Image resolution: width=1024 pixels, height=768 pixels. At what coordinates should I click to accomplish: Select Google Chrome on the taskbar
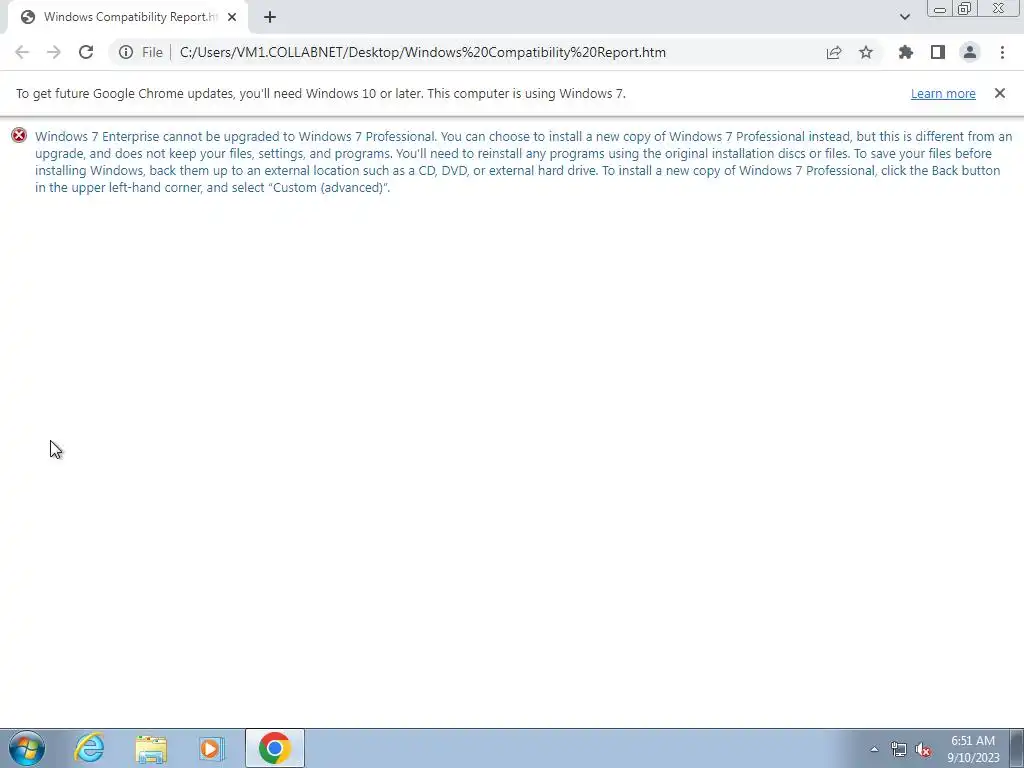pyautogui.click(x=275, y=748)
